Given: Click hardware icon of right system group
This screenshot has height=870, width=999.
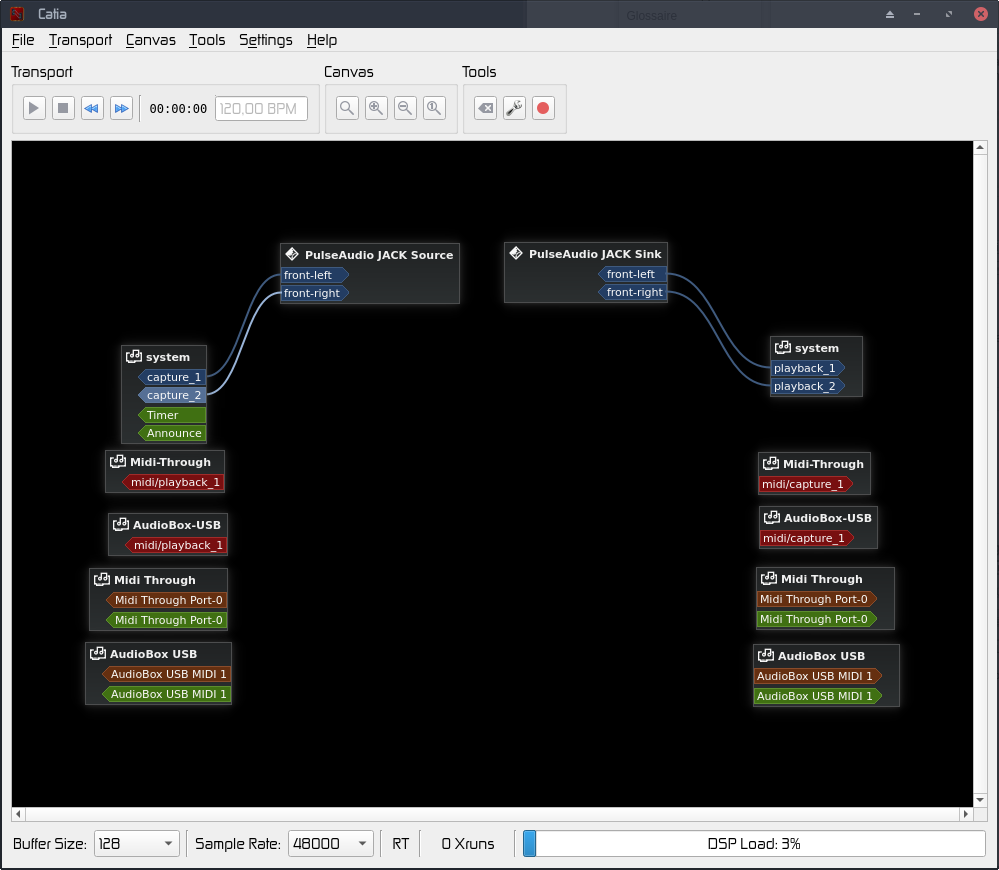Looking at the screenshot, I should pyautogui.click(x=782, y=347).
